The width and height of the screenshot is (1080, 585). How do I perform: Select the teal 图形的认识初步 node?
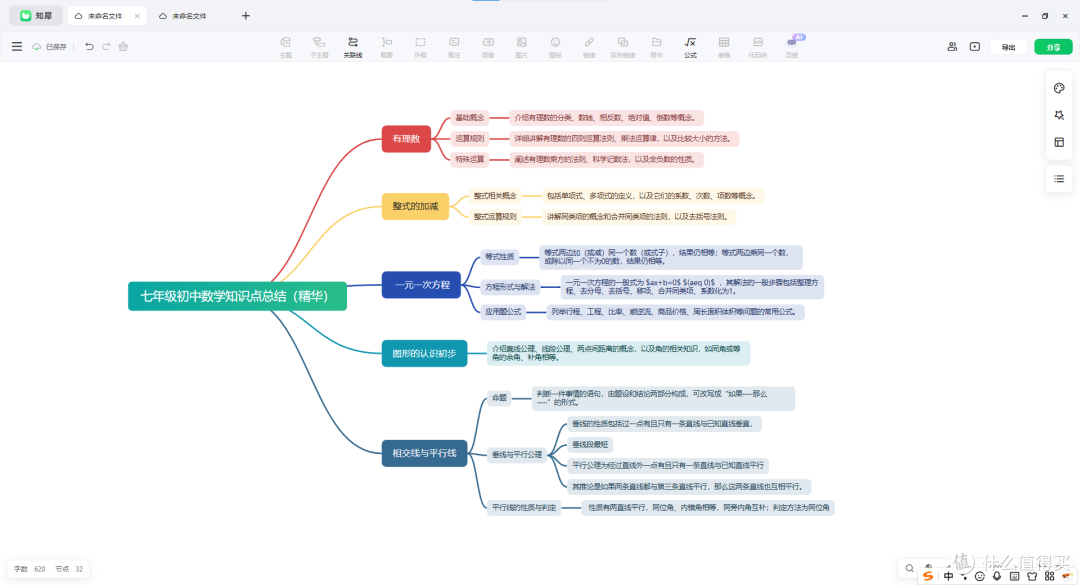tap(424, 353)
